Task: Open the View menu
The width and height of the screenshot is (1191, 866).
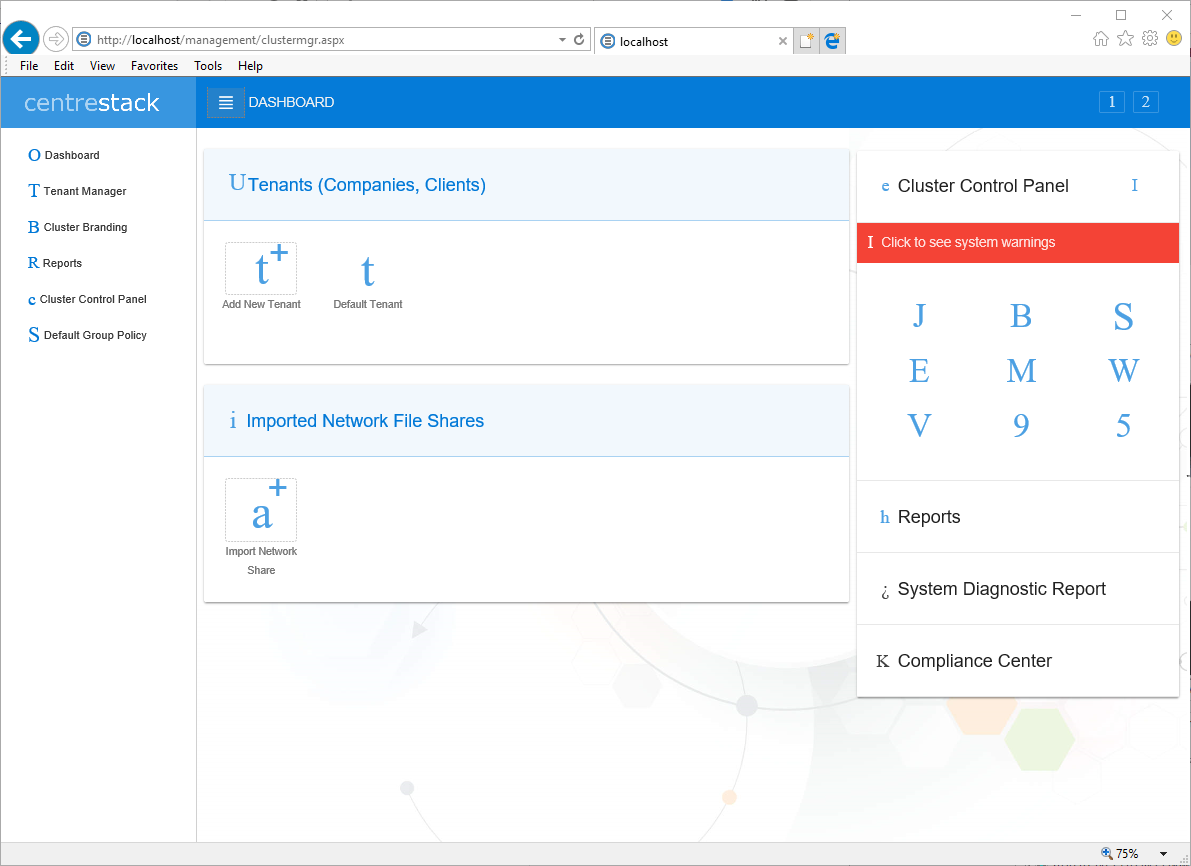Action: coord(103,66)
